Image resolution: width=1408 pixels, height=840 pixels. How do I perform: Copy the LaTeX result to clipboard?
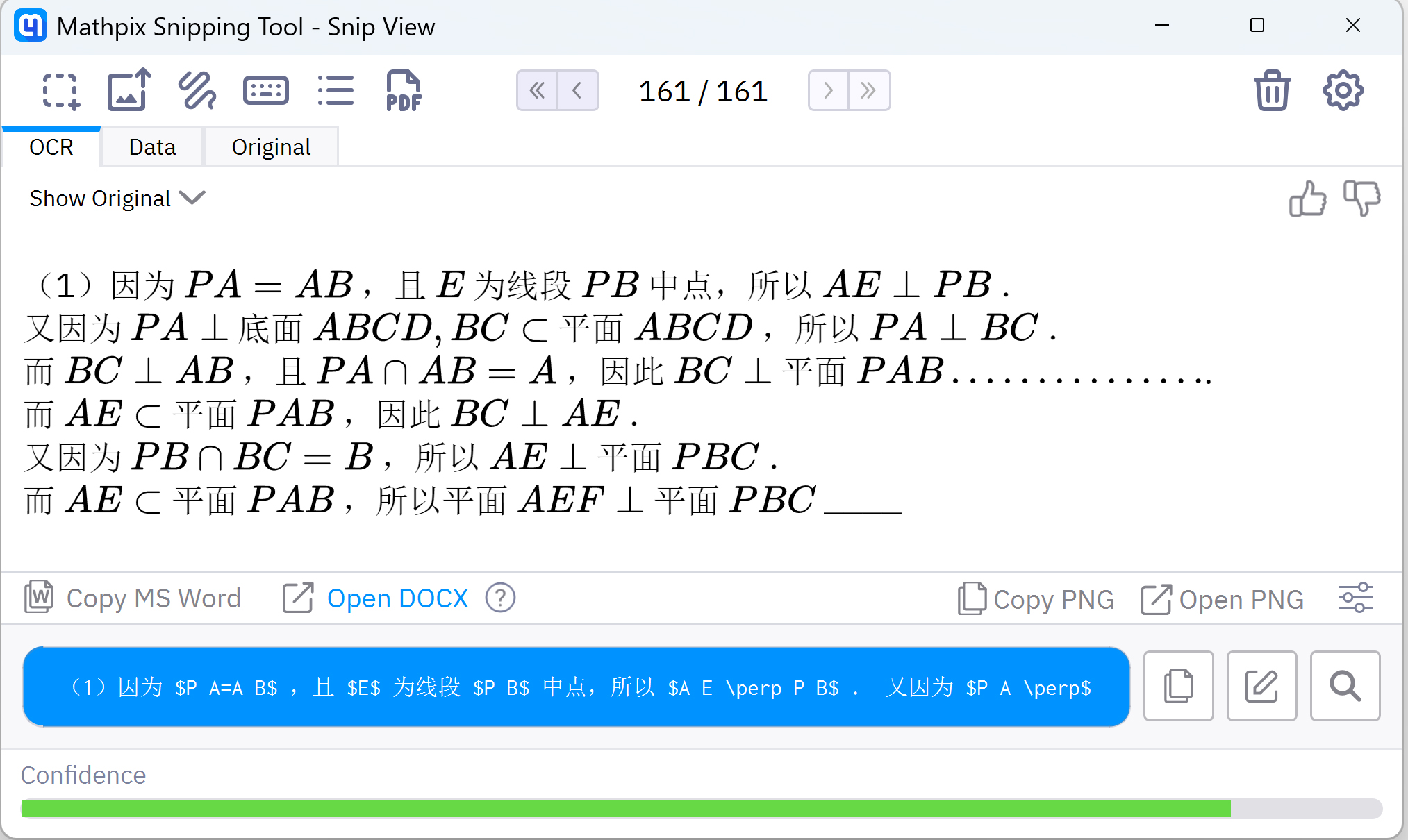1179,686
